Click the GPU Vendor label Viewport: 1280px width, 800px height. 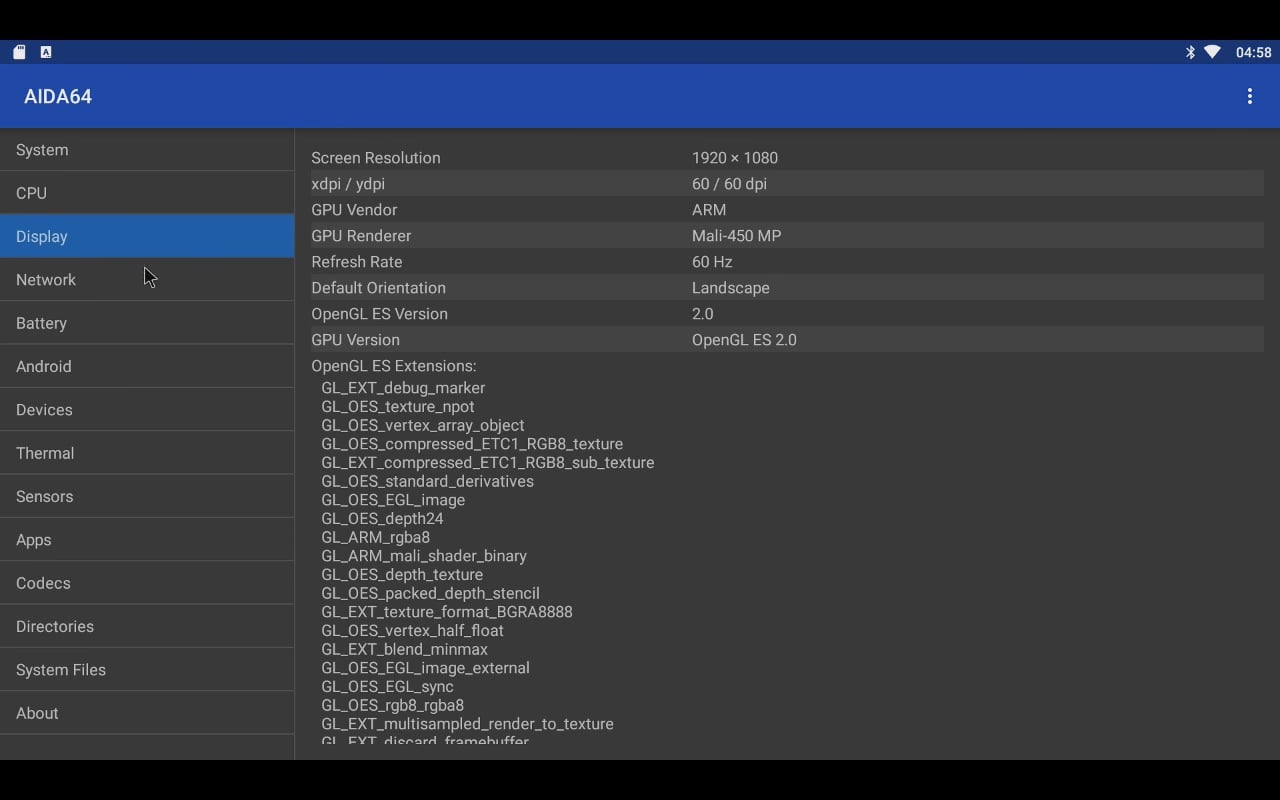click(354, 210)
